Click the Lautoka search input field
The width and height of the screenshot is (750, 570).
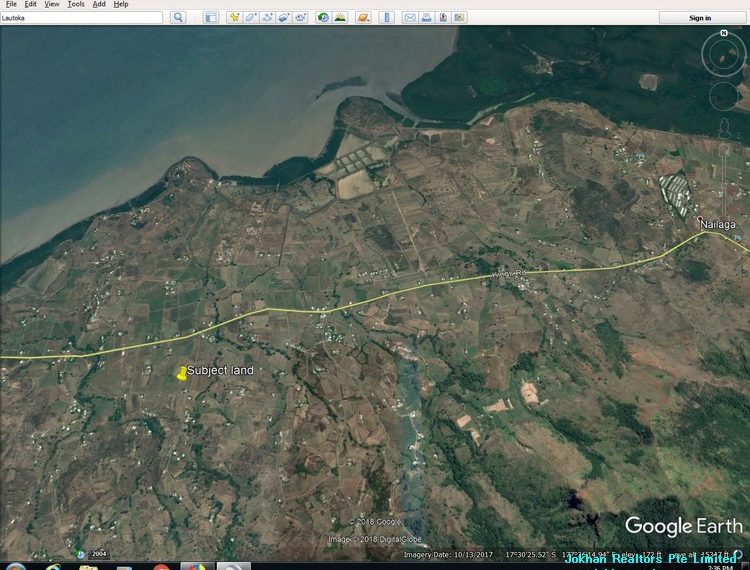(x=81, y=17)
